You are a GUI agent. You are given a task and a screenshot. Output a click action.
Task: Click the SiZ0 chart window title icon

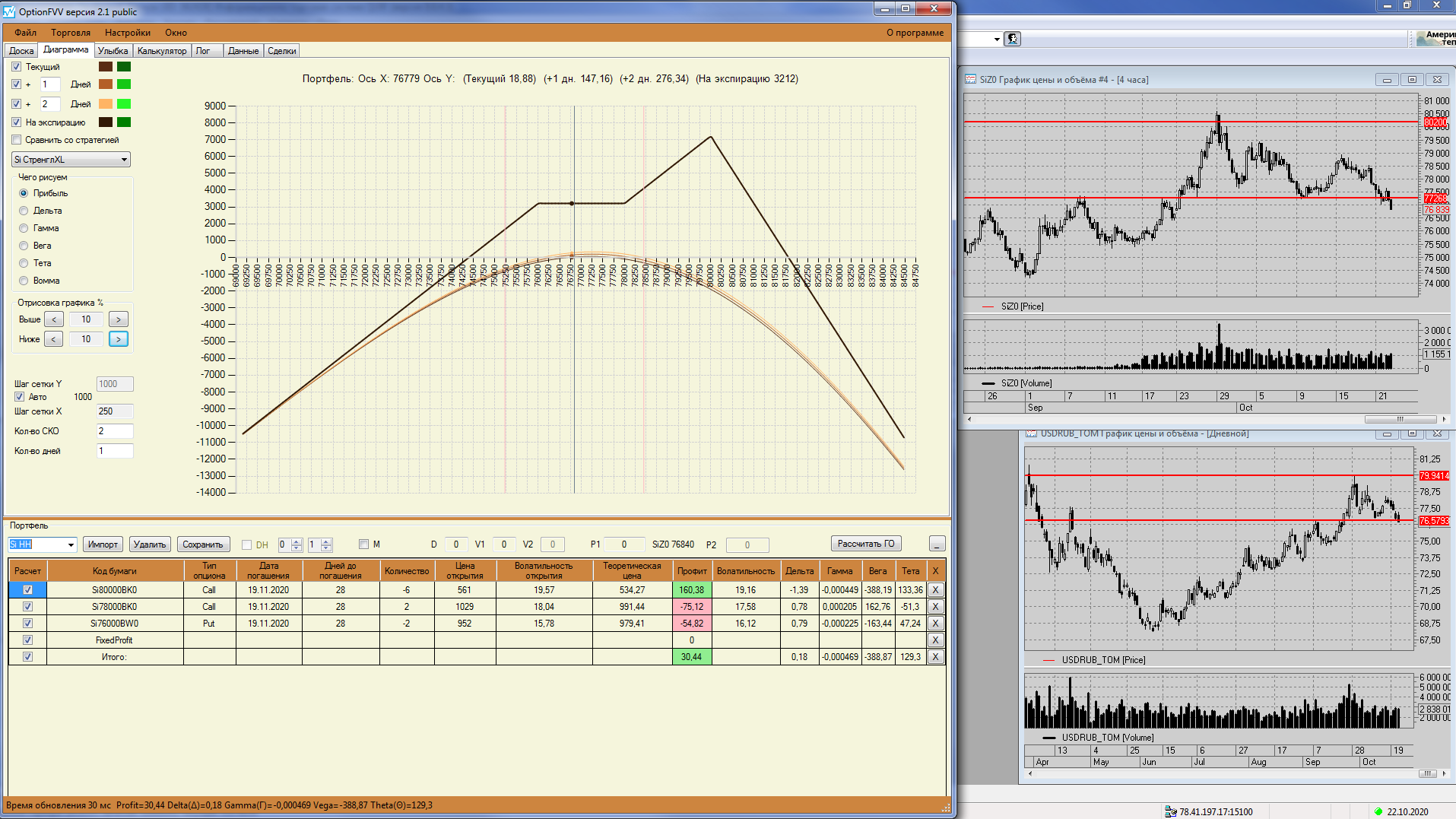click(971, 79)
